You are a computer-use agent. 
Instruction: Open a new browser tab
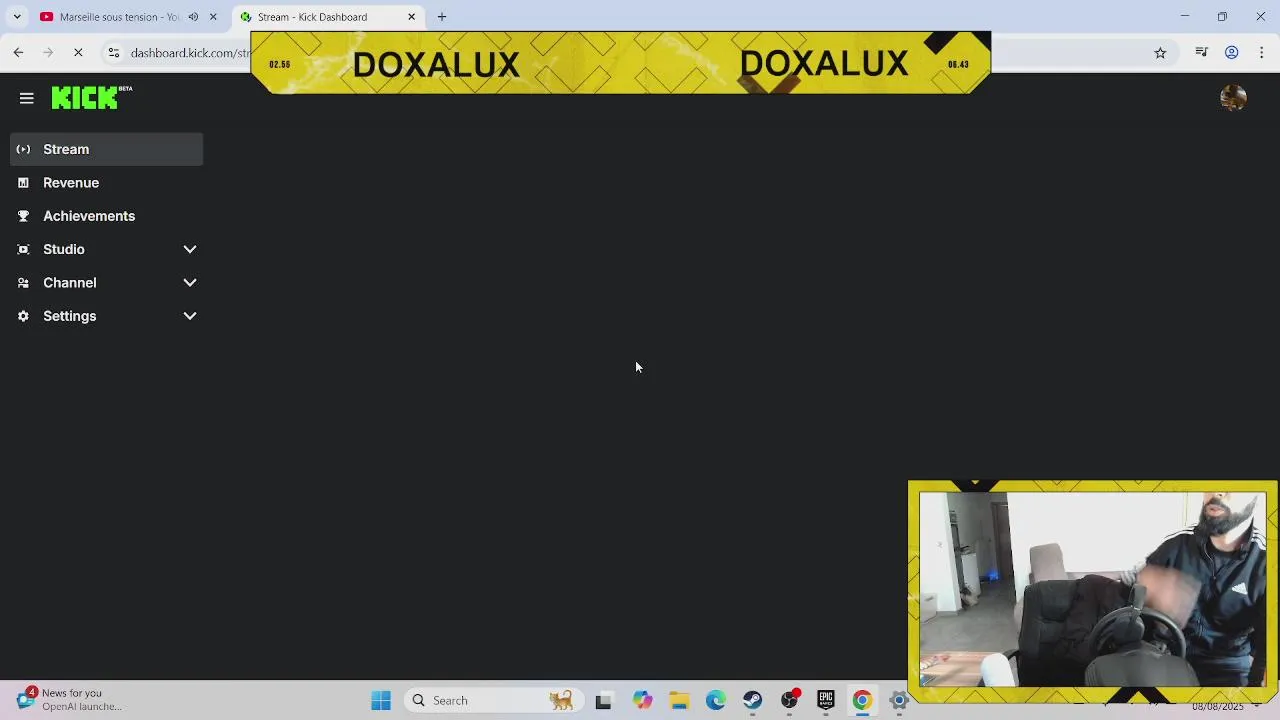(442, 17)
